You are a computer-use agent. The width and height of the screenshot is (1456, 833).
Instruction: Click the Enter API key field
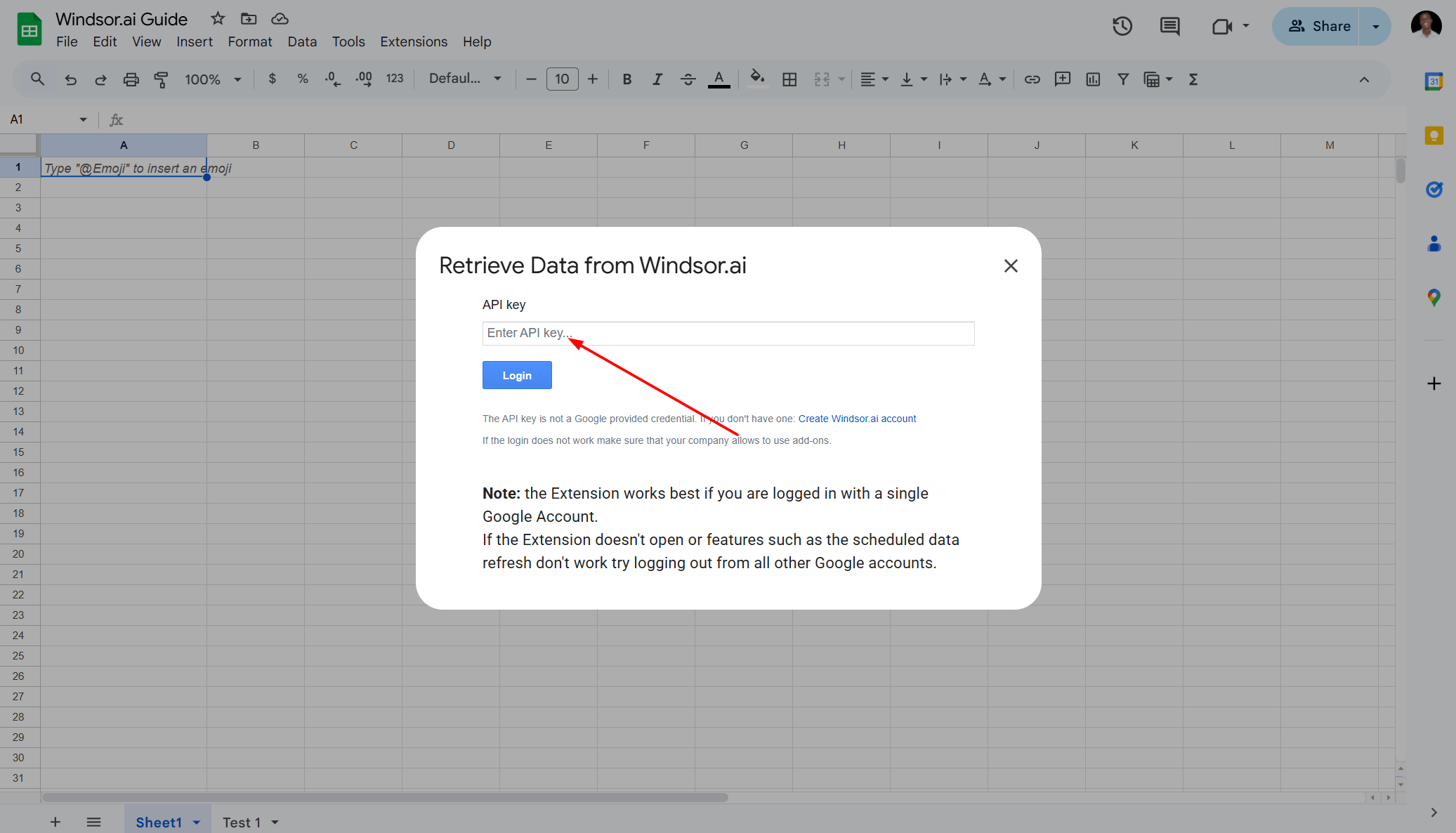click(x=728, y=334)
